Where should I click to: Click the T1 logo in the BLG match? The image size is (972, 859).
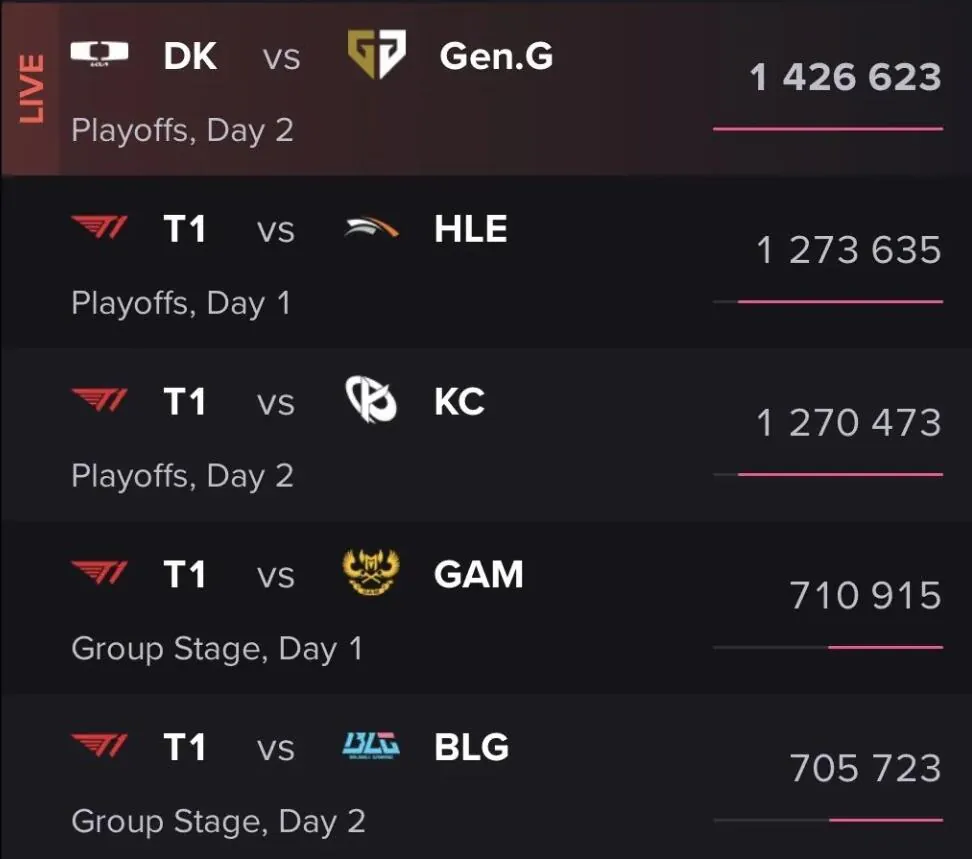[x=99, y=745]
